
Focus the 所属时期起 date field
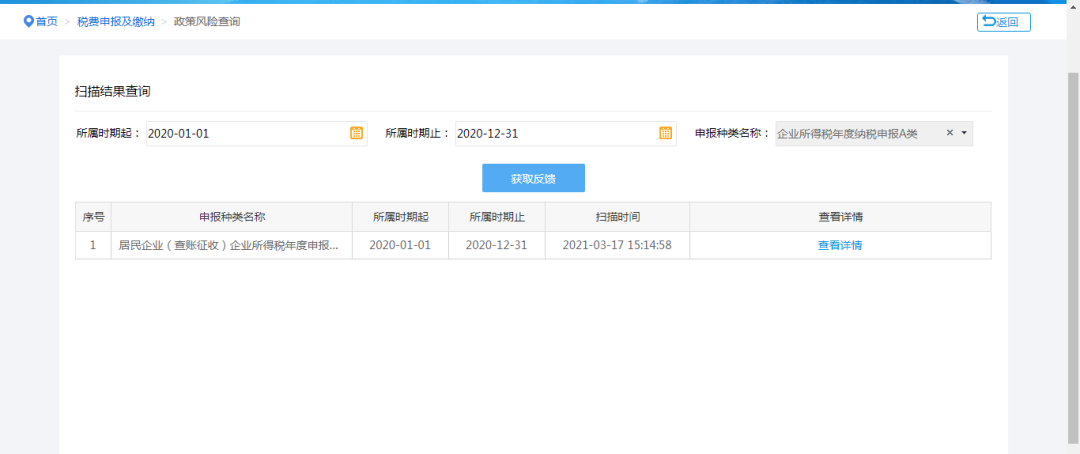[256, 134]
